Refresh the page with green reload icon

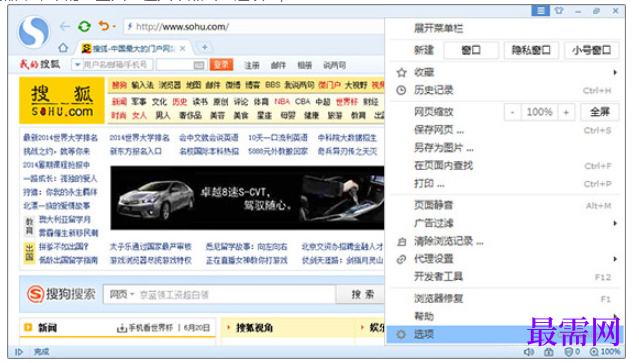[x=84, y=27]
